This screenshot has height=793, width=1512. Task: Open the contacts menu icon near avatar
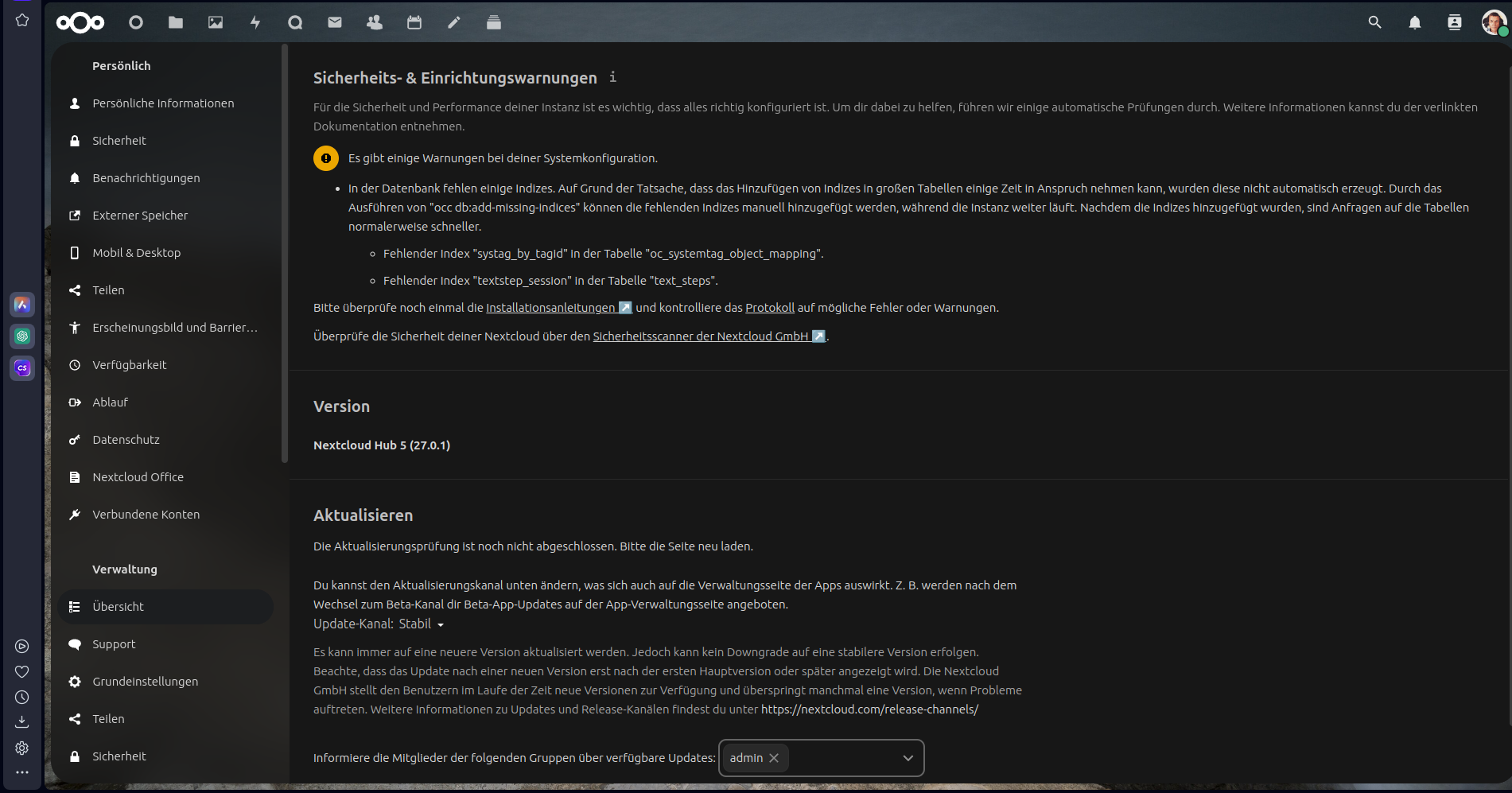pos(1454,23)
